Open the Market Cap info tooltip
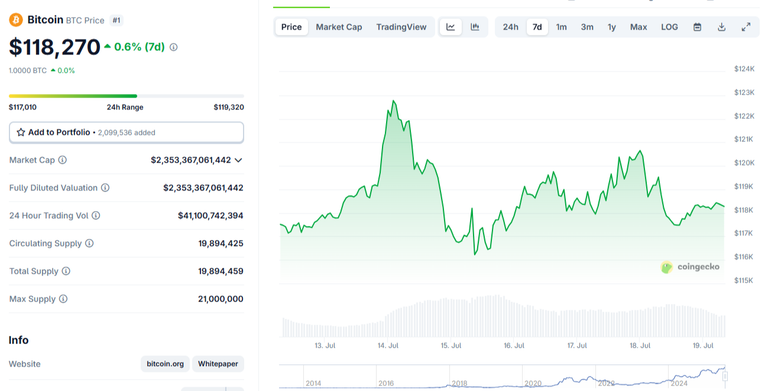Viewport: 768px width, 391px height. point(63,160)
